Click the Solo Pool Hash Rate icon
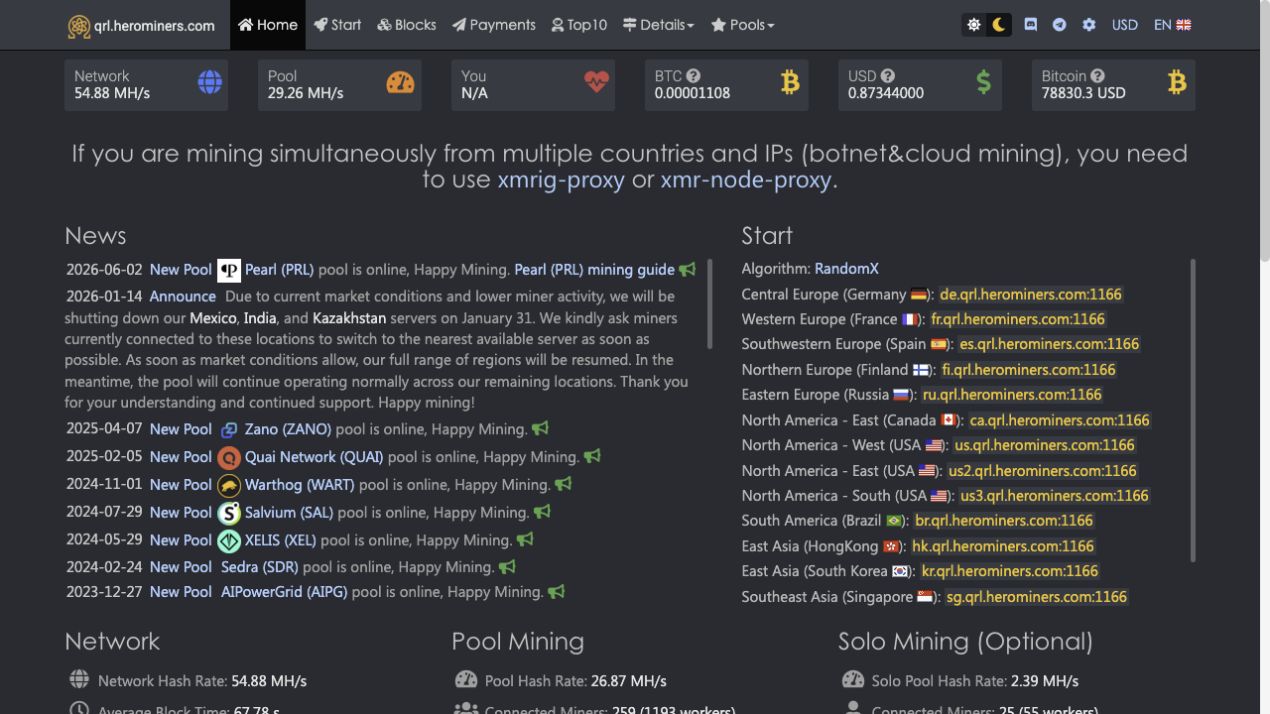Viewport: 1270px width, 714px height. coord(853,680)
